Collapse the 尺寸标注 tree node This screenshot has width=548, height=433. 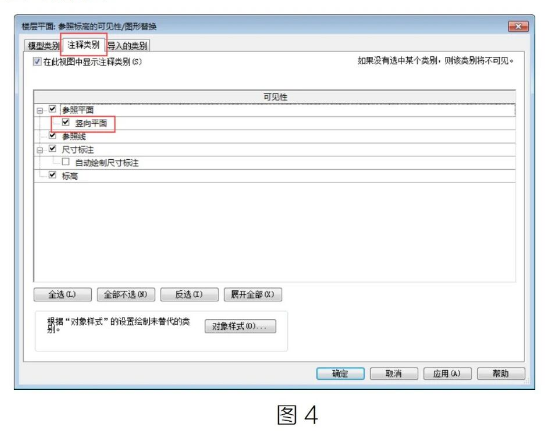pyautogui.click(x=40, y=150)
